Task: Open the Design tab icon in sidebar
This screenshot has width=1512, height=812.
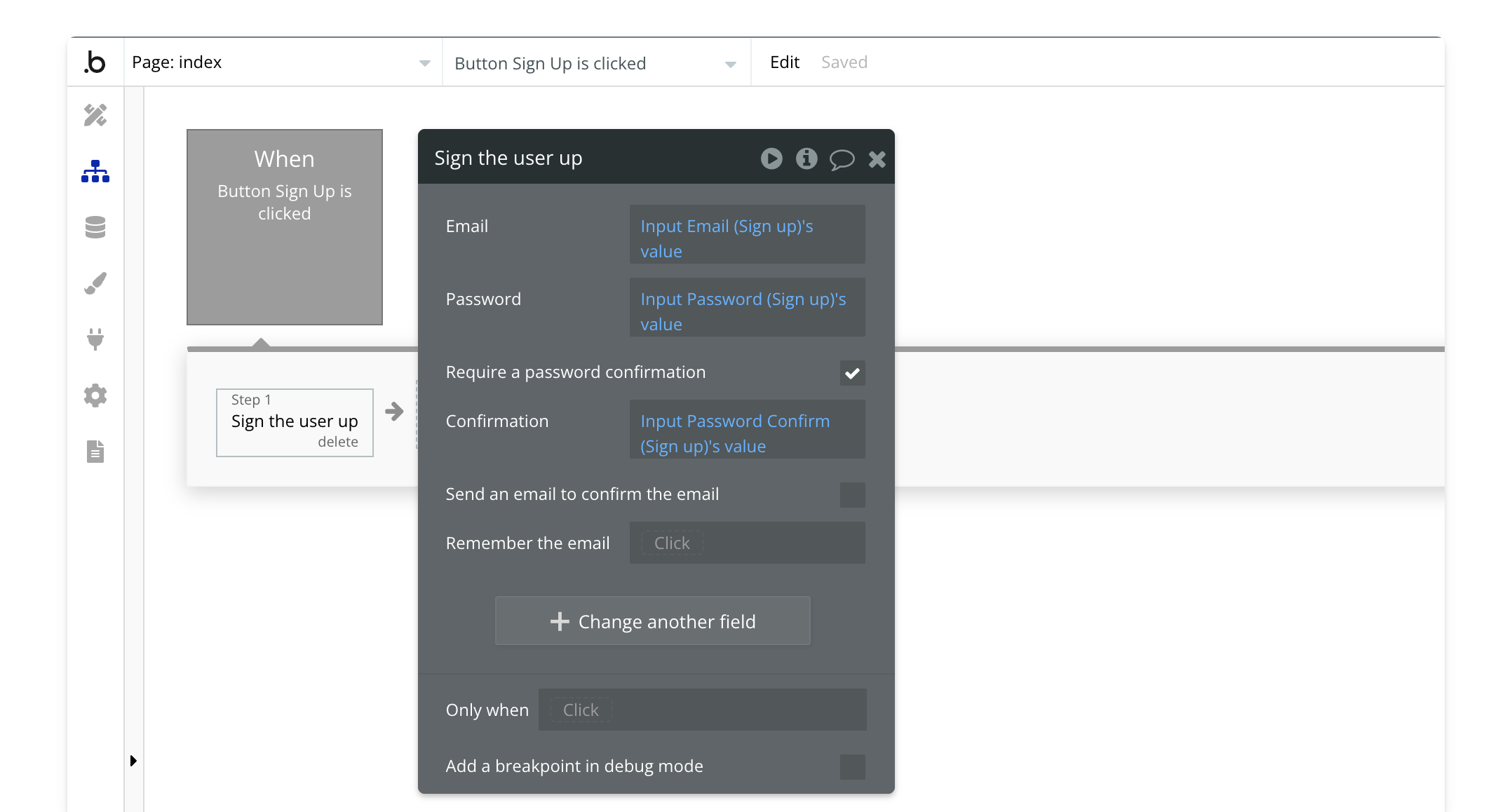Action: click(95, 115)
